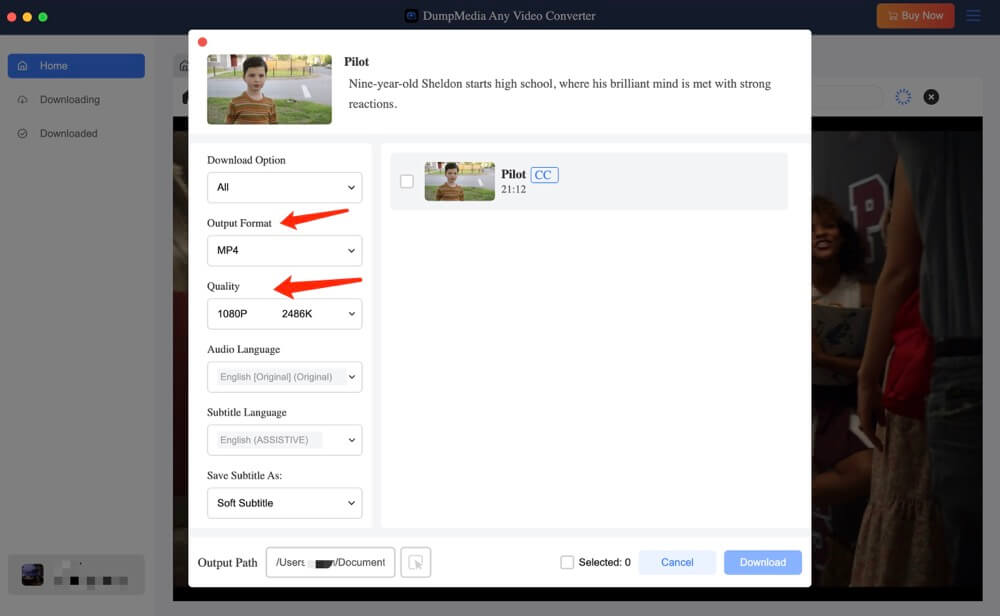The width and height of the screenshot is (1000, 616).
Task: Open the hamburger menu at top right
Action: point(973,15)
